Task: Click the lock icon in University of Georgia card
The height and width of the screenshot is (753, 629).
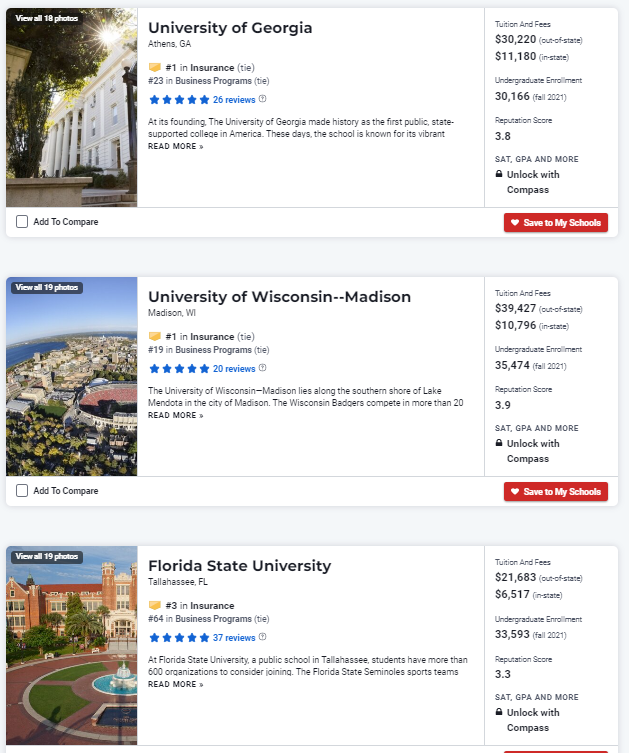Action: (x=499, y=174)
